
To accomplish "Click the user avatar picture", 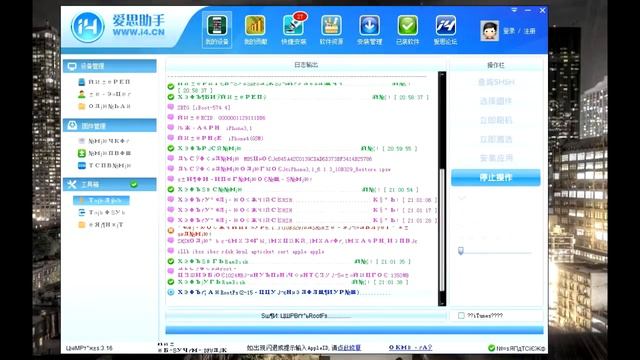I will (x=489, y=31).
